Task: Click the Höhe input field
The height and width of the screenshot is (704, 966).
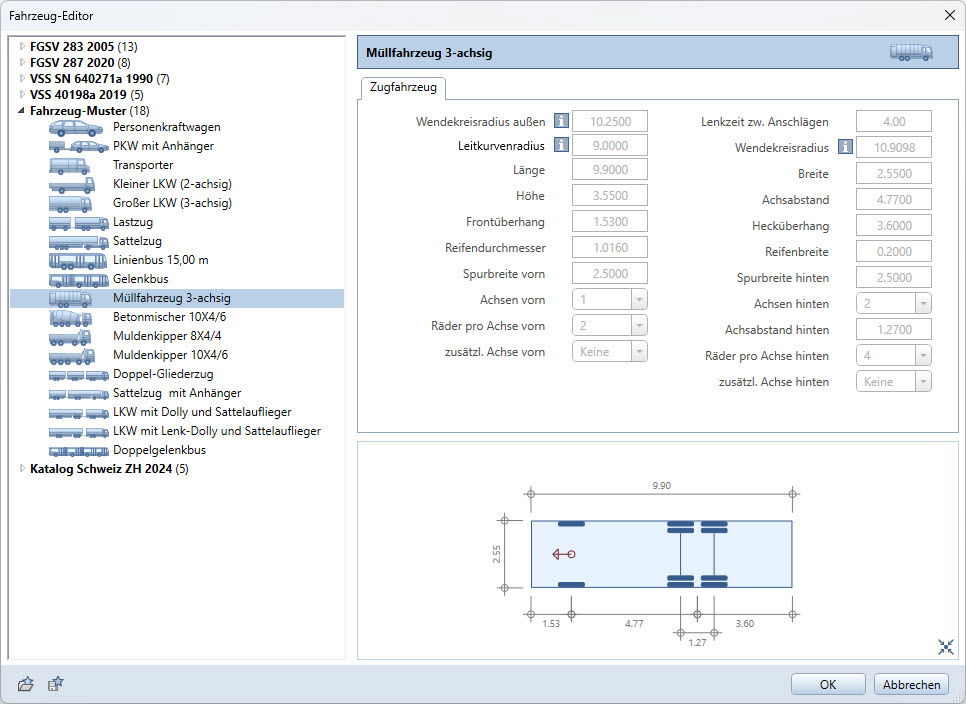Action: (610, 195)
